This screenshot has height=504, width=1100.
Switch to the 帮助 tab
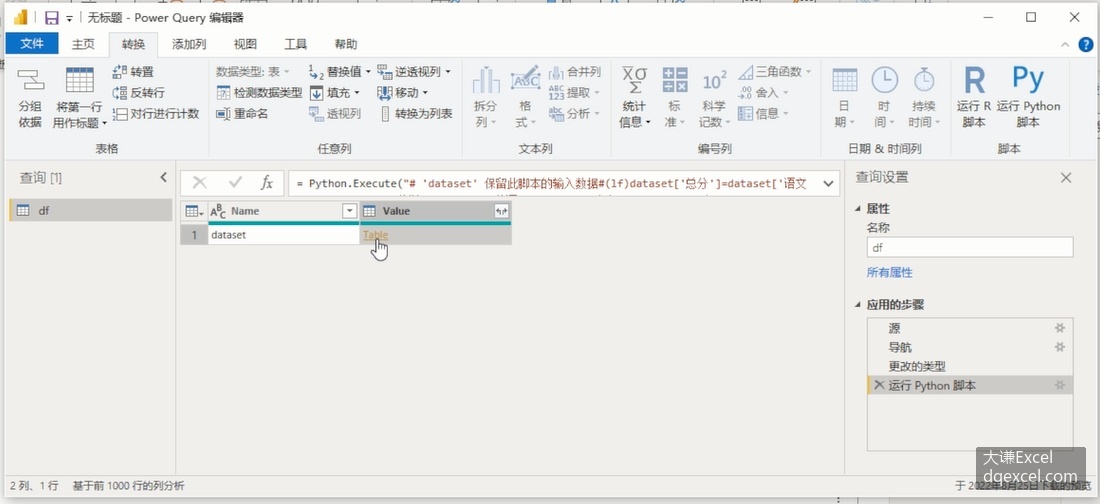345,44
